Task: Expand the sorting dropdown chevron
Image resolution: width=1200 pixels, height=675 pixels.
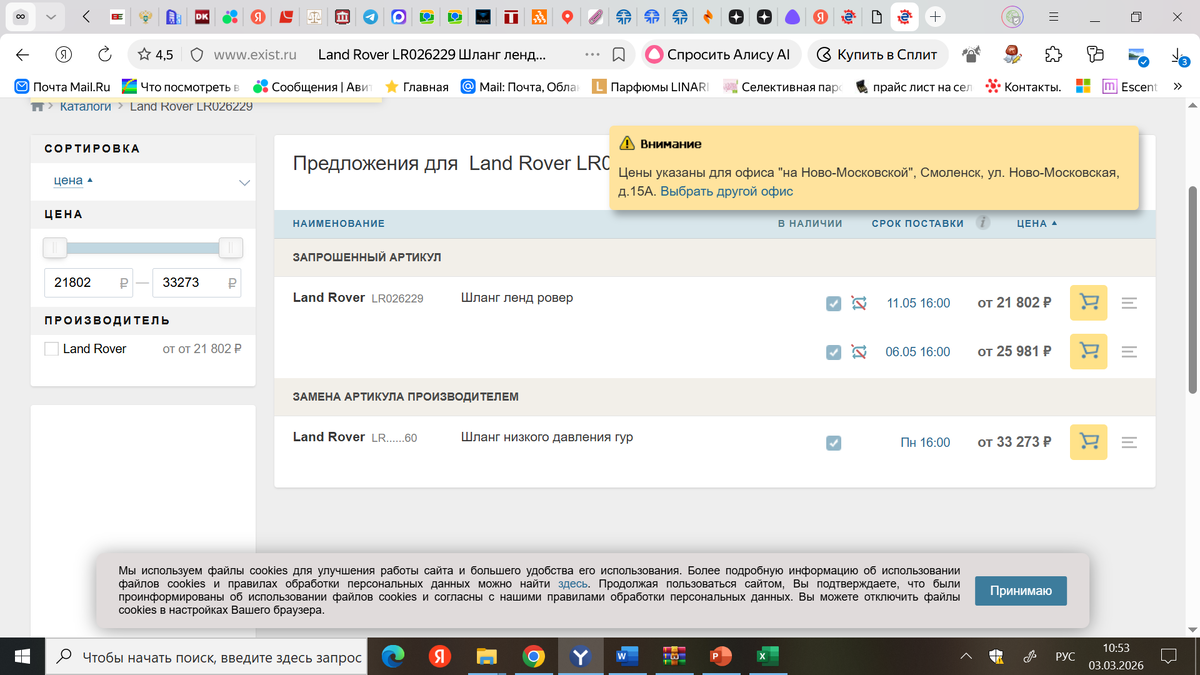Action: [244, 182]
